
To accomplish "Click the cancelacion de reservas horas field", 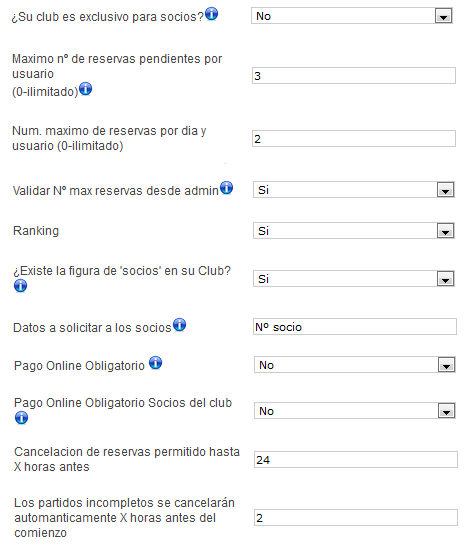I will [356, 460].
